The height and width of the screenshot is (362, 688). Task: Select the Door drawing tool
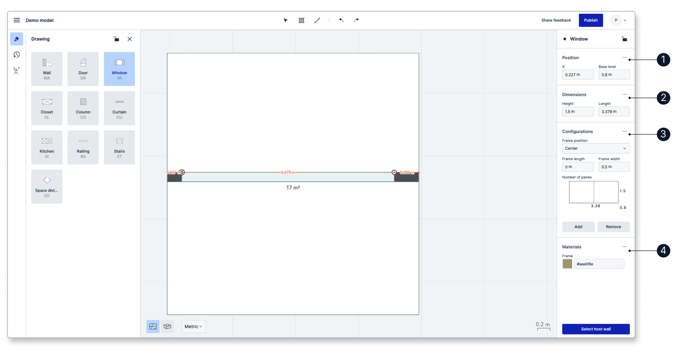(x=83, y=69)
